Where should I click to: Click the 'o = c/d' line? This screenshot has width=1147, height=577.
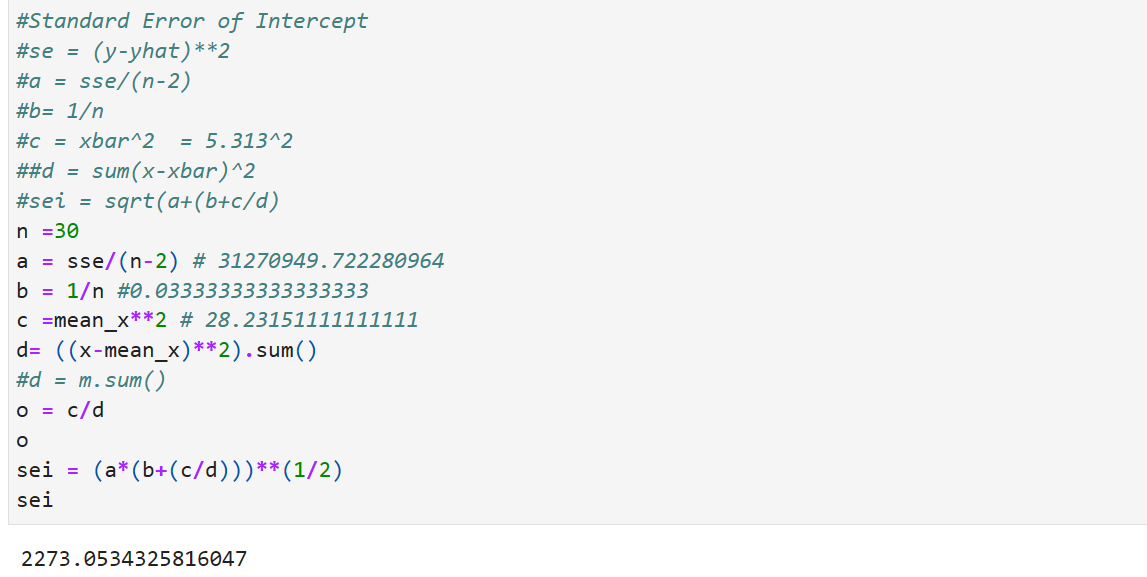[60, 410]
